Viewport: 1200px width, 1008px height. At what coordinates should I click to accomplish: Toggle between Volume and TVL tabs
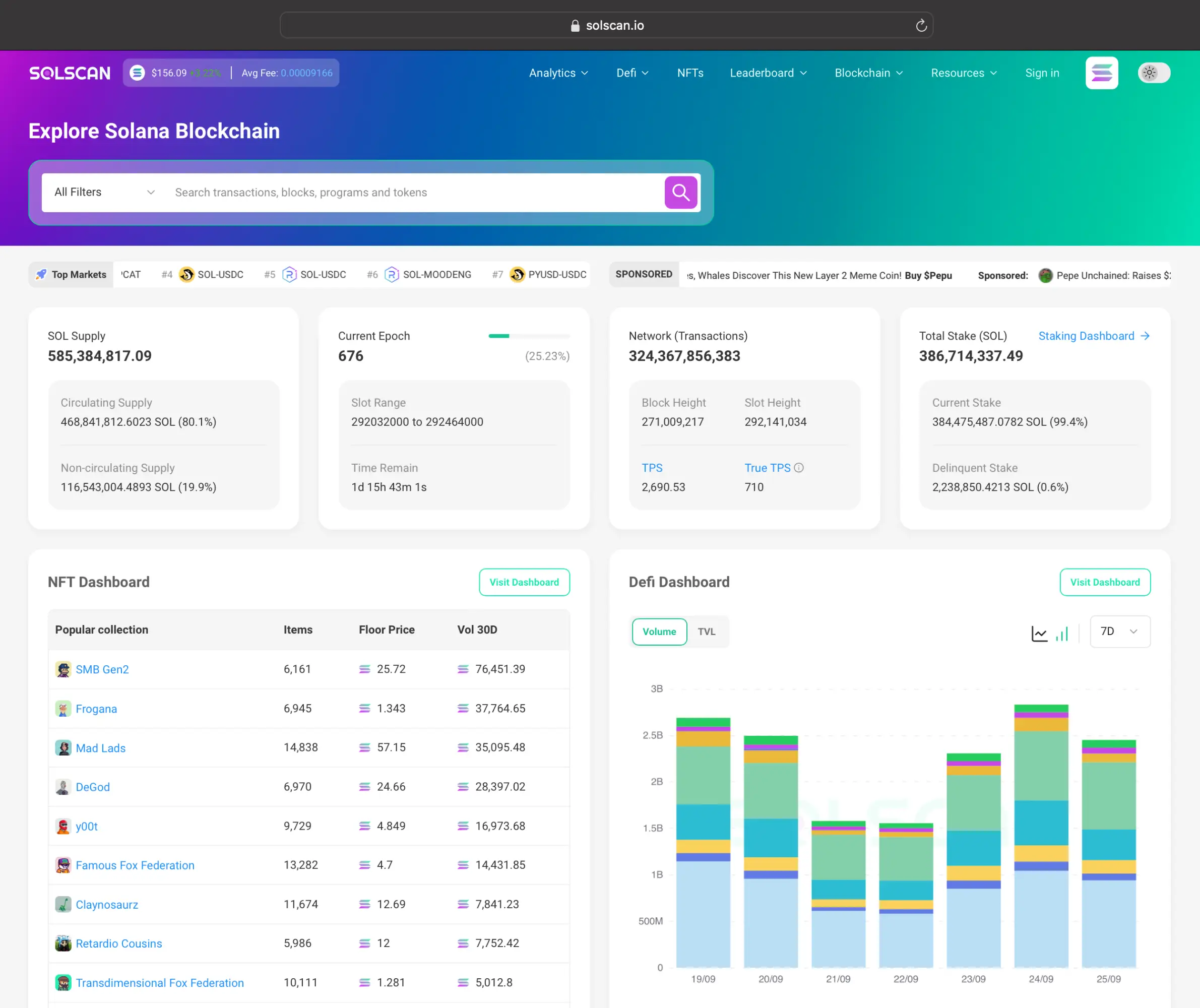[706, 631]
